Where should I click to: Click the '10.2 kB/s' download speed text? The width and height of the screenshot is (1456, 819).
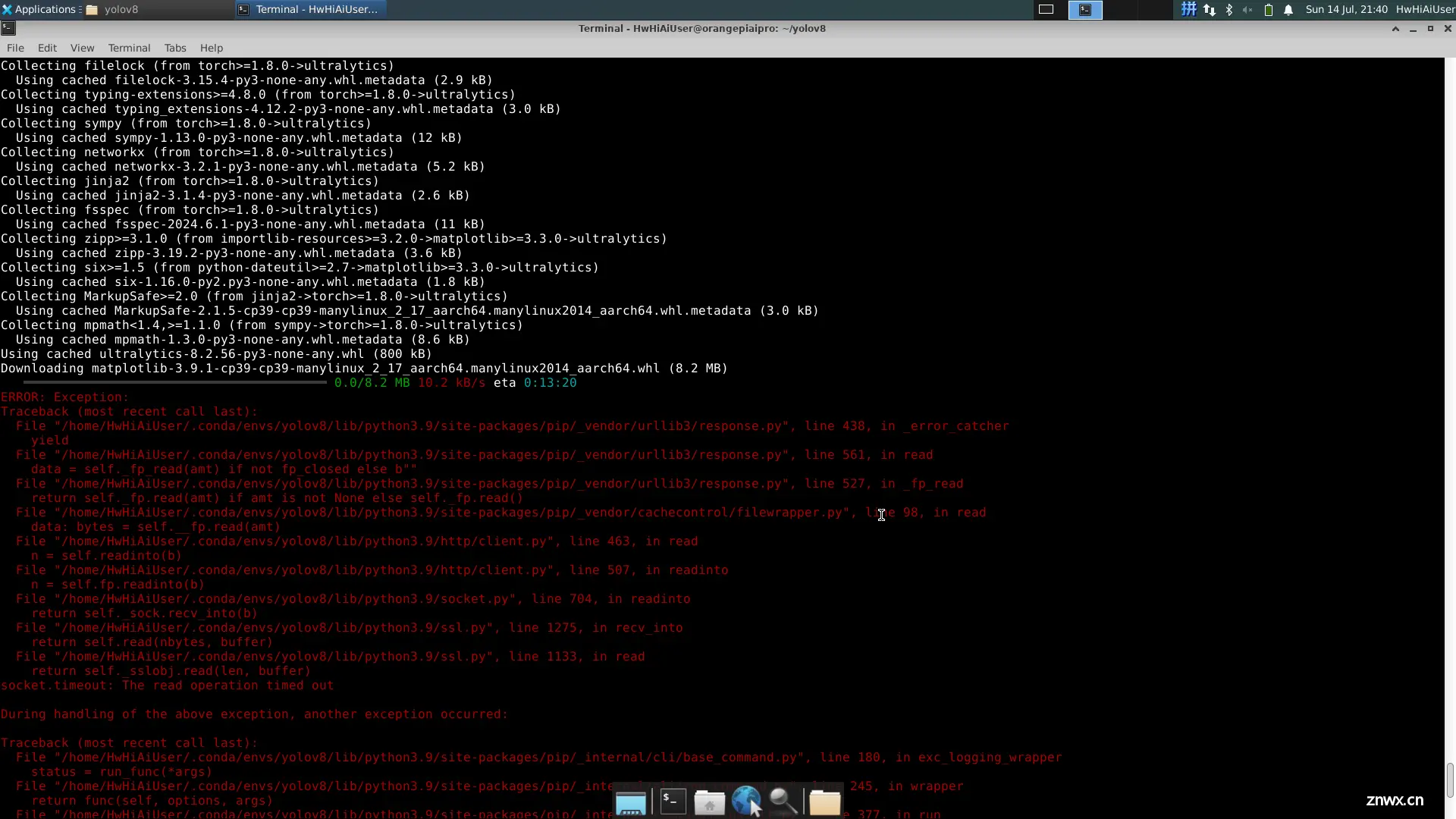click(x=451, y=383)
